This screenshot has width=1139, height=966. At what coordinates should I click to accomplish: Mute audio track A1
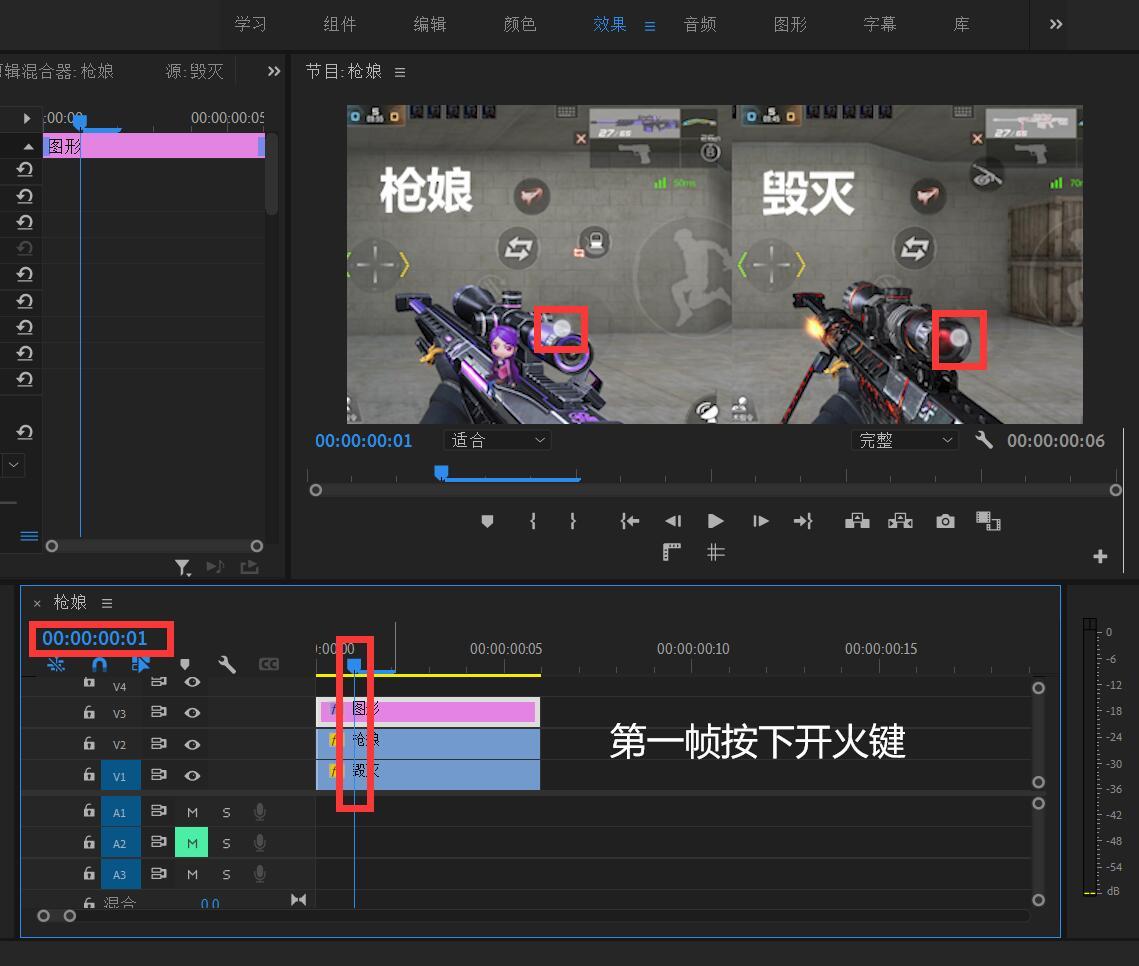(192, 812)
